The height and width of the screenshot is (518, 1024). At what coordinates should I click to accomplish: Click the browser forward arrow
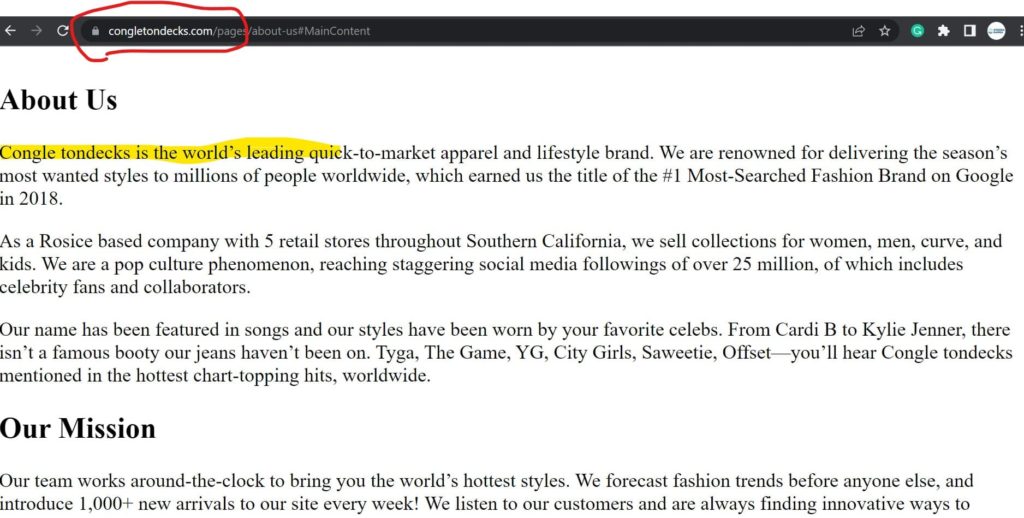[x=37, y=31]
